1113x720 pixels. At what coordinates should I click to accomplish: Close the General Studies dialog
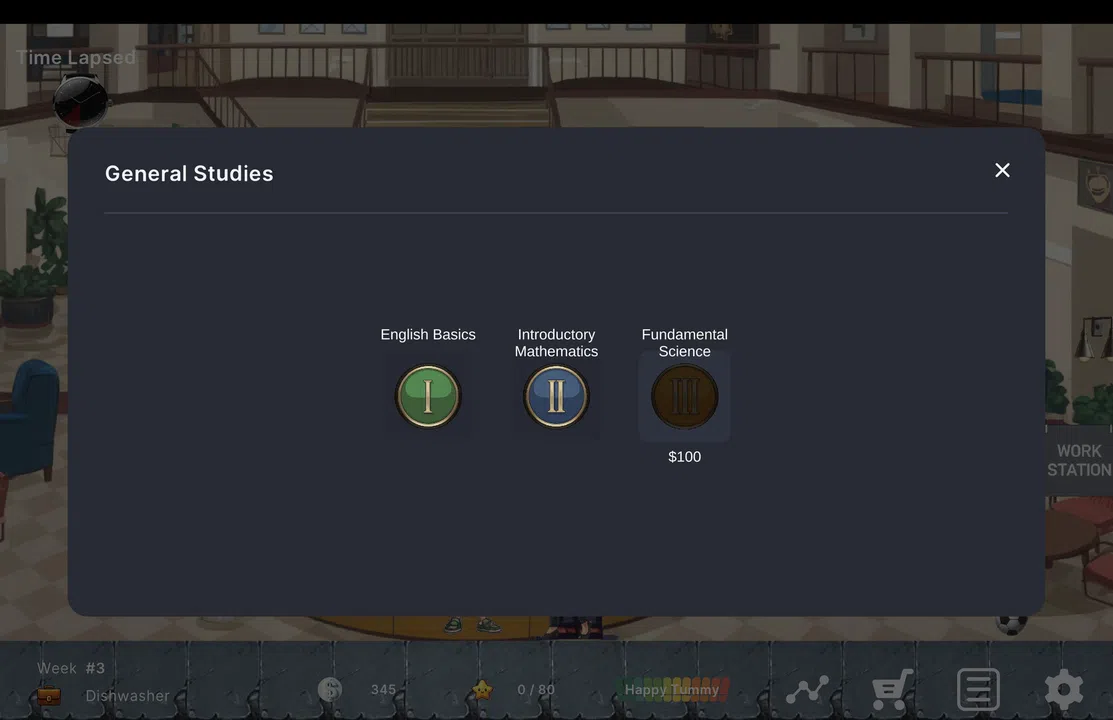click(1002, 170)
